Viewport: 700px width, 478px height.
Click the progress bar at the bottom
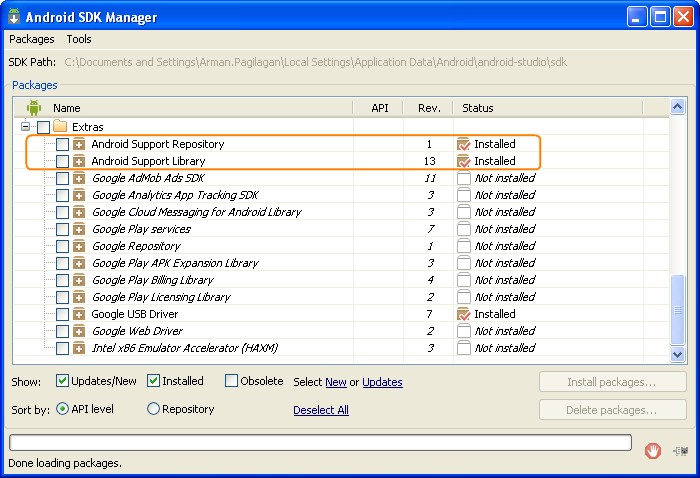coord(320,443)
